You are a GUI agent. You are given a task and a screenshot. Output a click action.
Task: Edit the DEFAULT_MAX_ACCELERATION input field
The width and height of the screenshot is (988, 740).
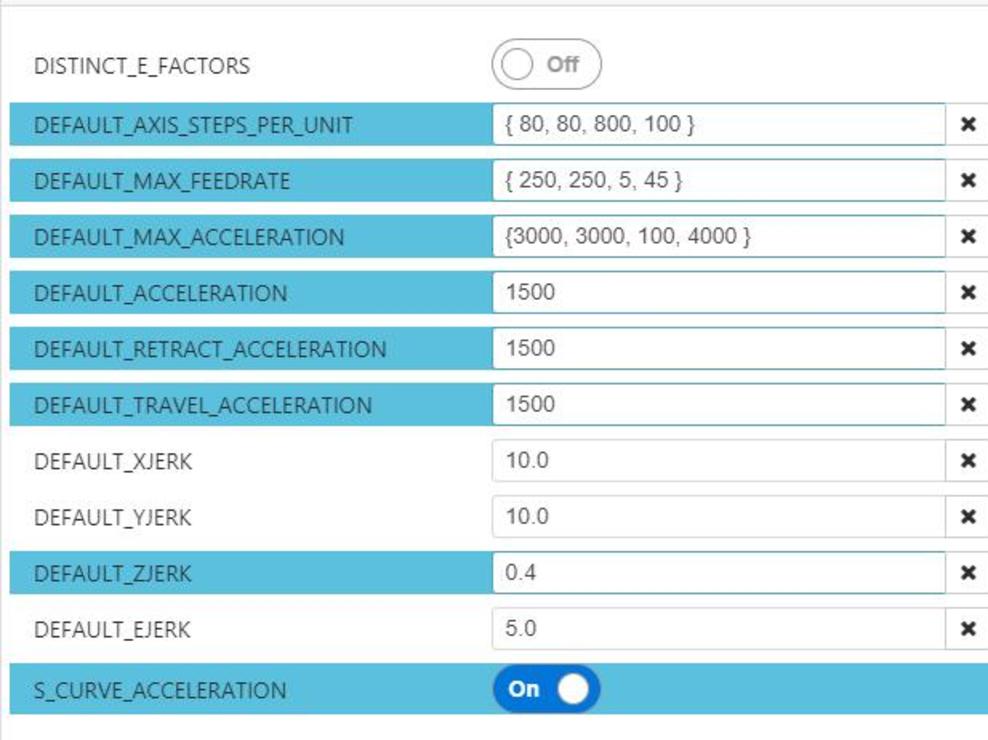pos(718,237)
